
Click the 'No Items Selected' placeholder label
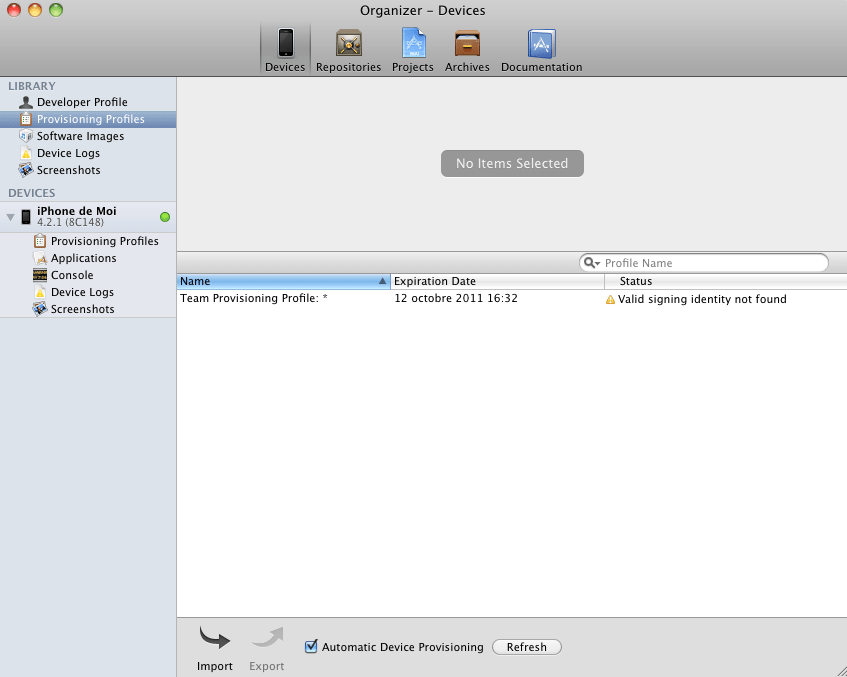coord(512,163)
